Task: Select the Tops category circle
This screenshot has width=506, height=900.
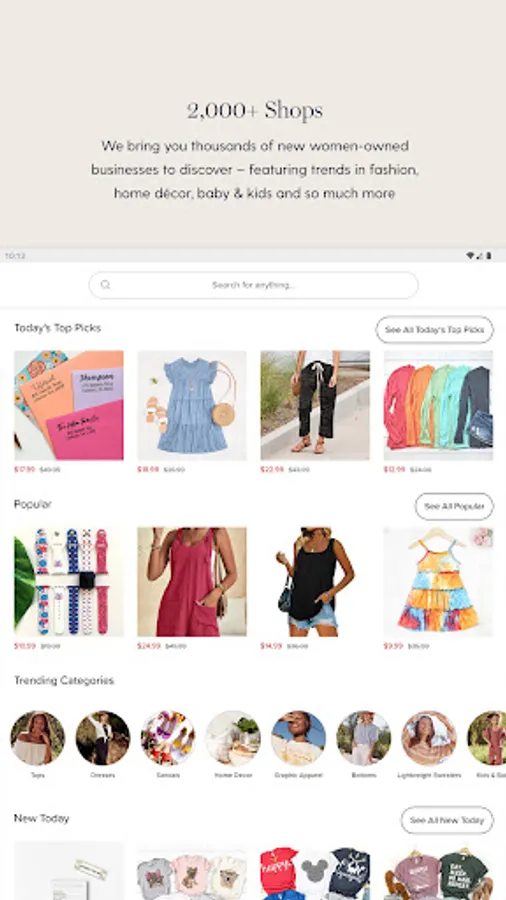Action: [38, 738]
